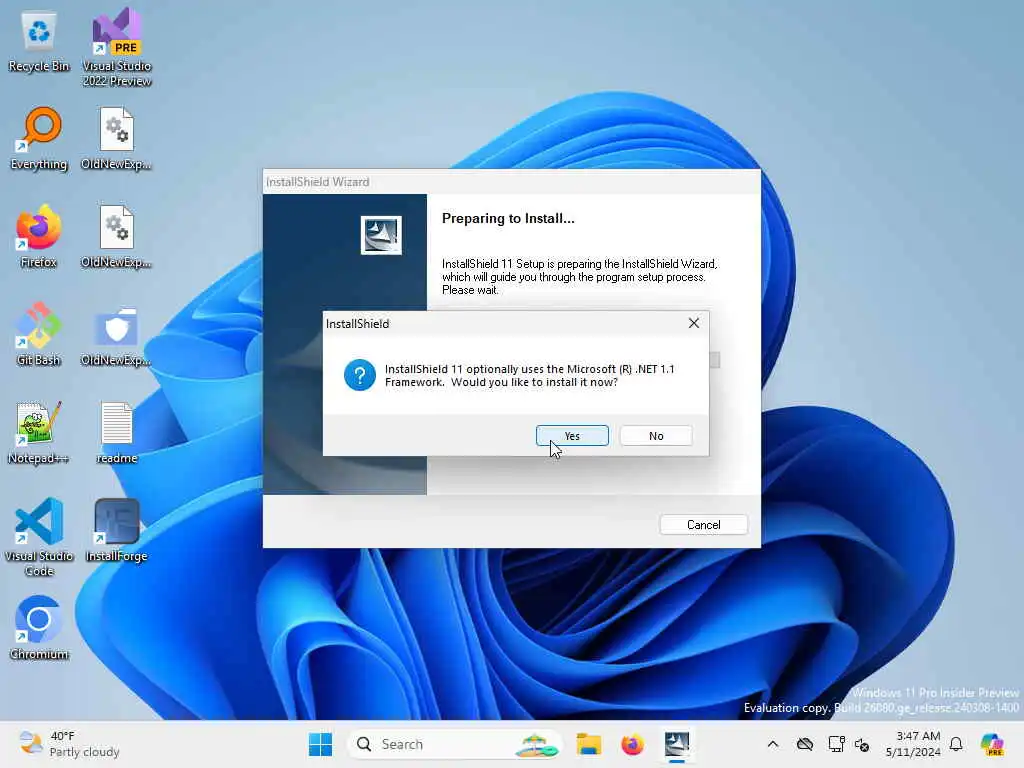Open the weather widget showing 40°F
The width and height of the screenshot is (1024, 768).
pyautogui.click(x=69, y=744)
